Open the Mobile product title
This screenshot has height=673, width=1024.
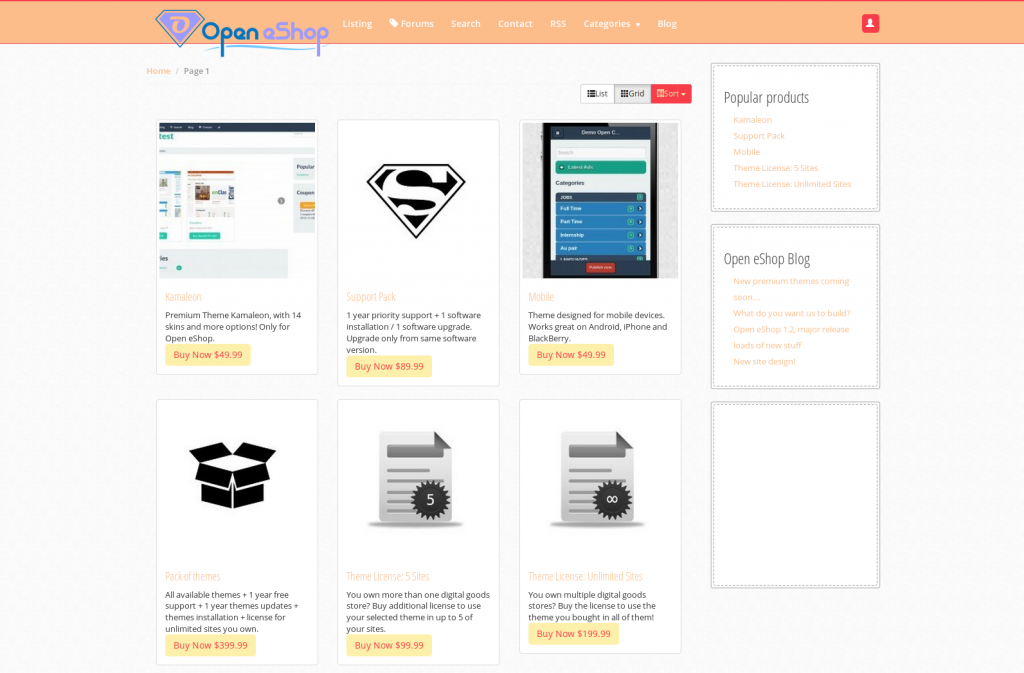[x=541, y=297]
